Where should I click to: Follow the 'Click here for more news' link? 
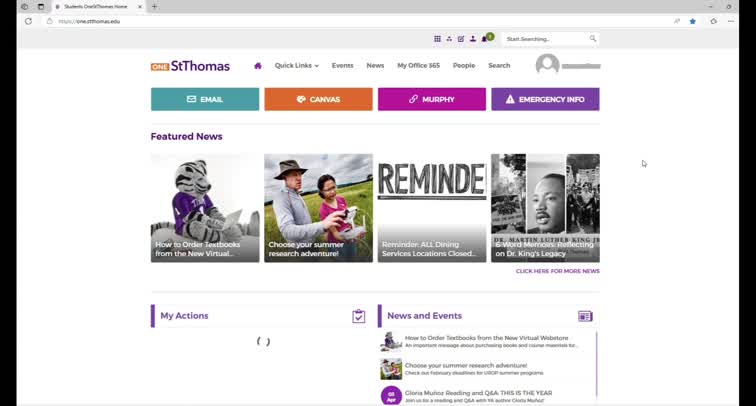pyautogui.click(x=557, y=271)
